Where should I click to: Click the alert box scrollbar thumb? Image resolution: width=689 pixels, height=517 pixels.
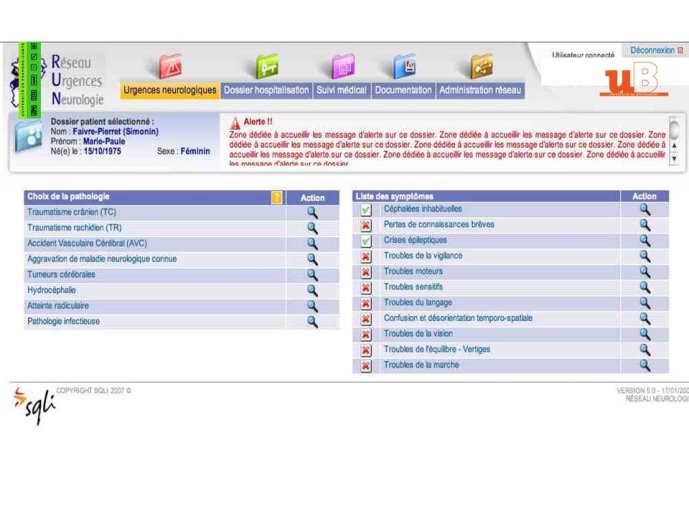[674, 129]
